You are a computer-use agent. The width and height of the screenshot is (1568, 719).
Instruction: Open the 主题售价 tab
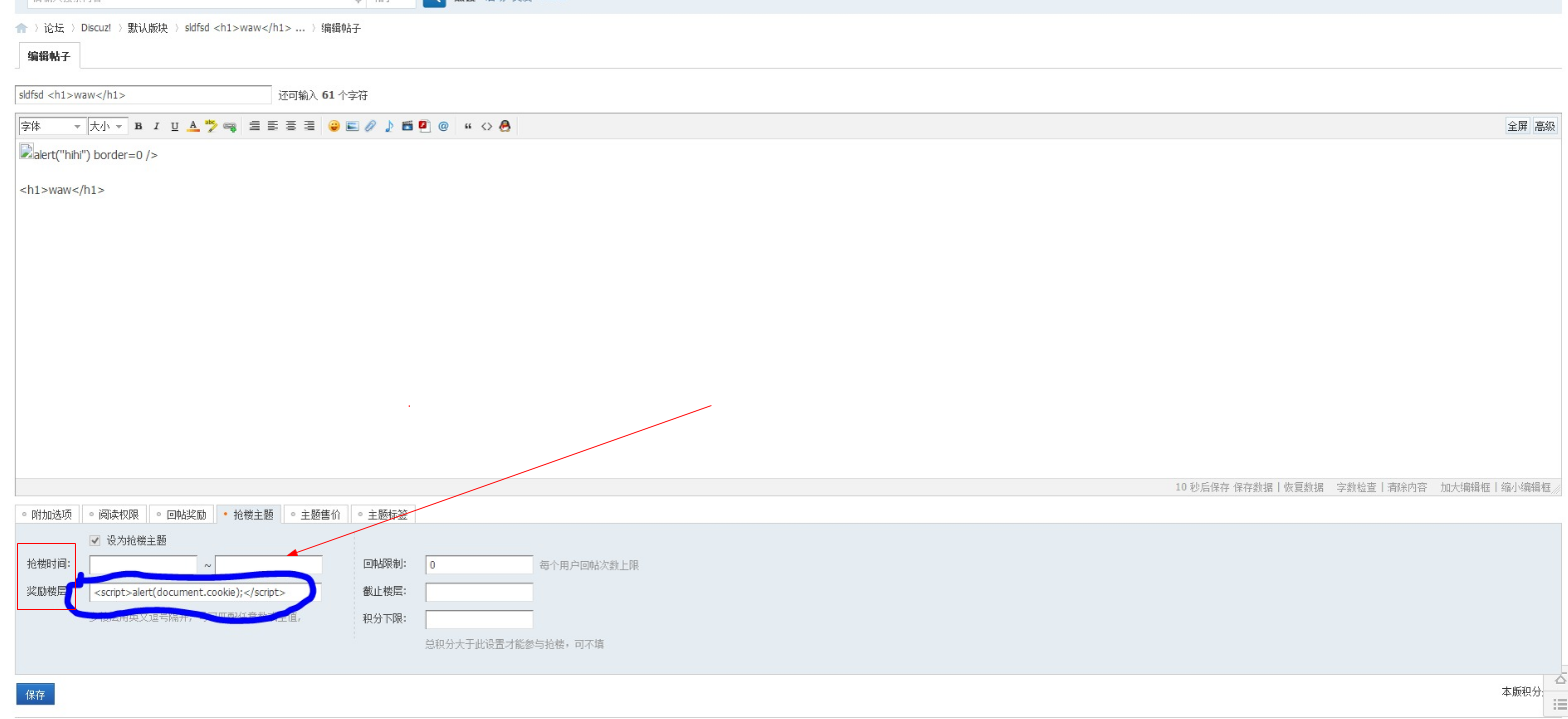(x=317, y=515)
